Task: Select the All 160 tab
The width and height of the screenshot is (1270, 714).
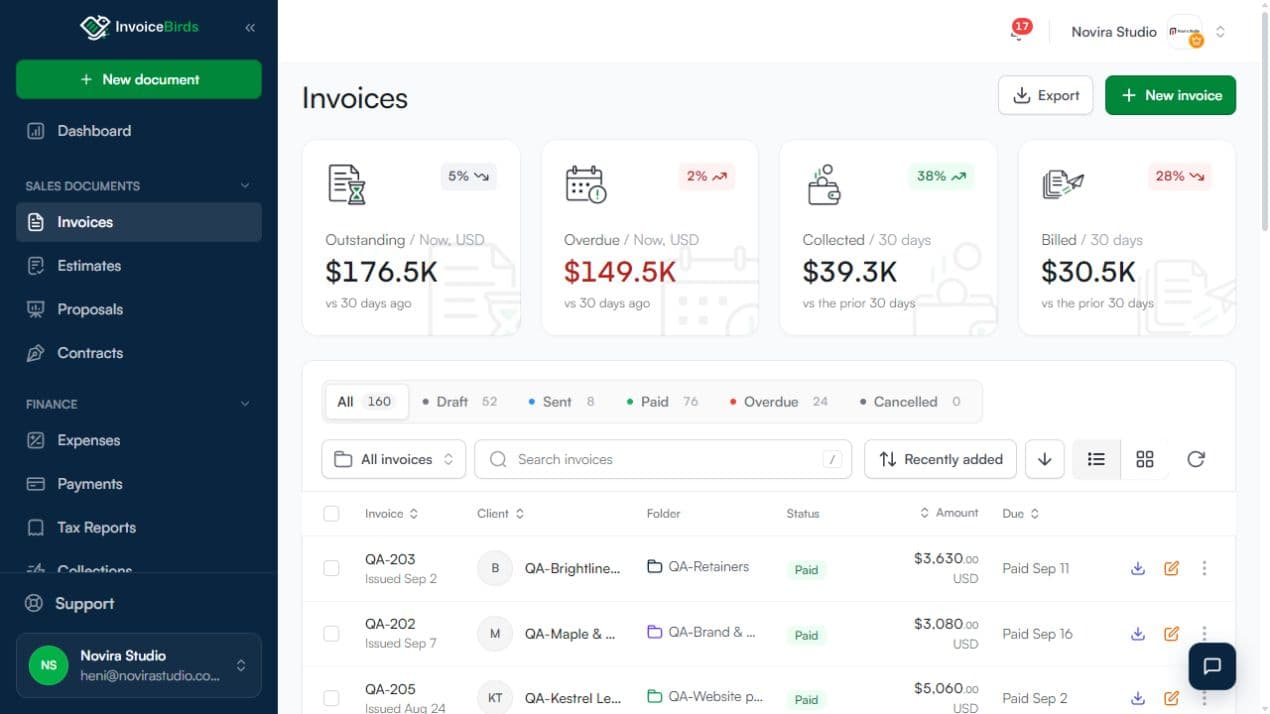Action: click(x=366, y=401)
